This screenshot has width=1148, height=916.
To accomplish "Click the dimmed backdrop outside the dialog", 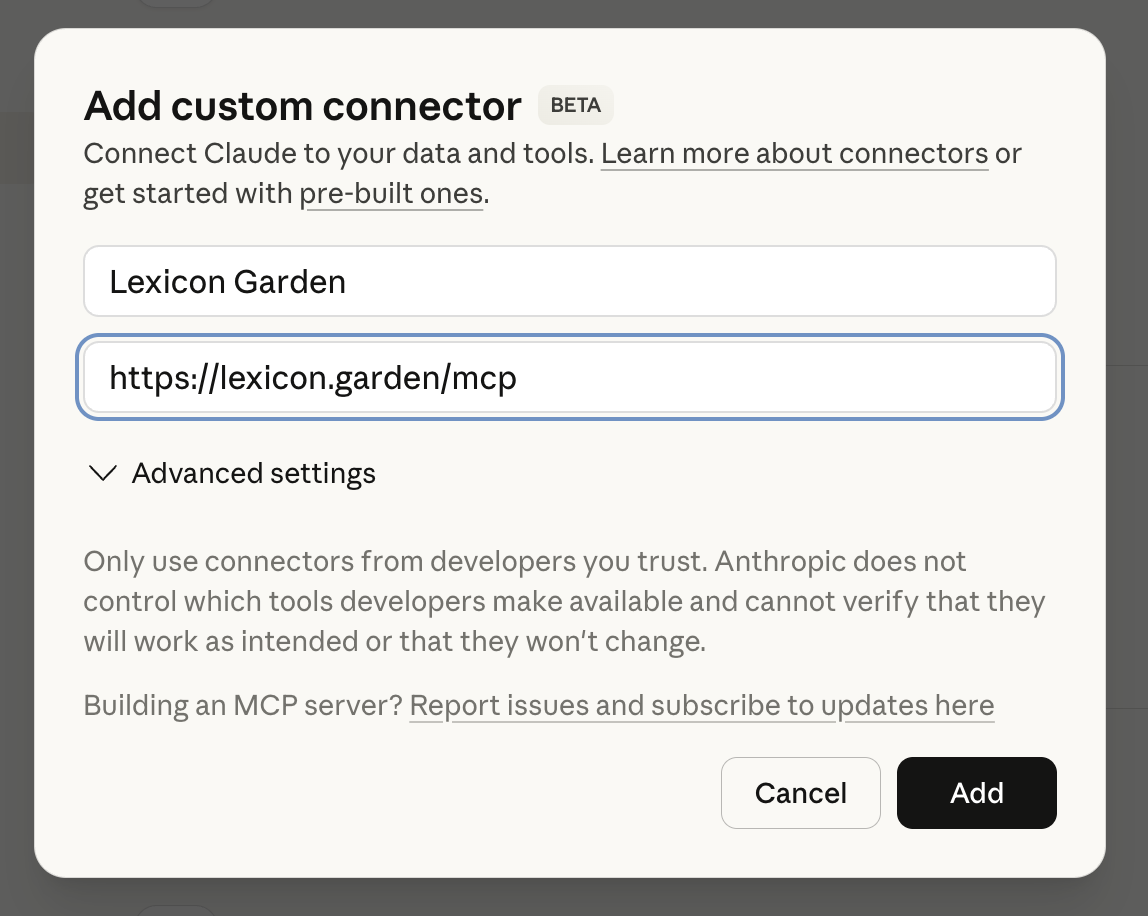I will 1128,500.
